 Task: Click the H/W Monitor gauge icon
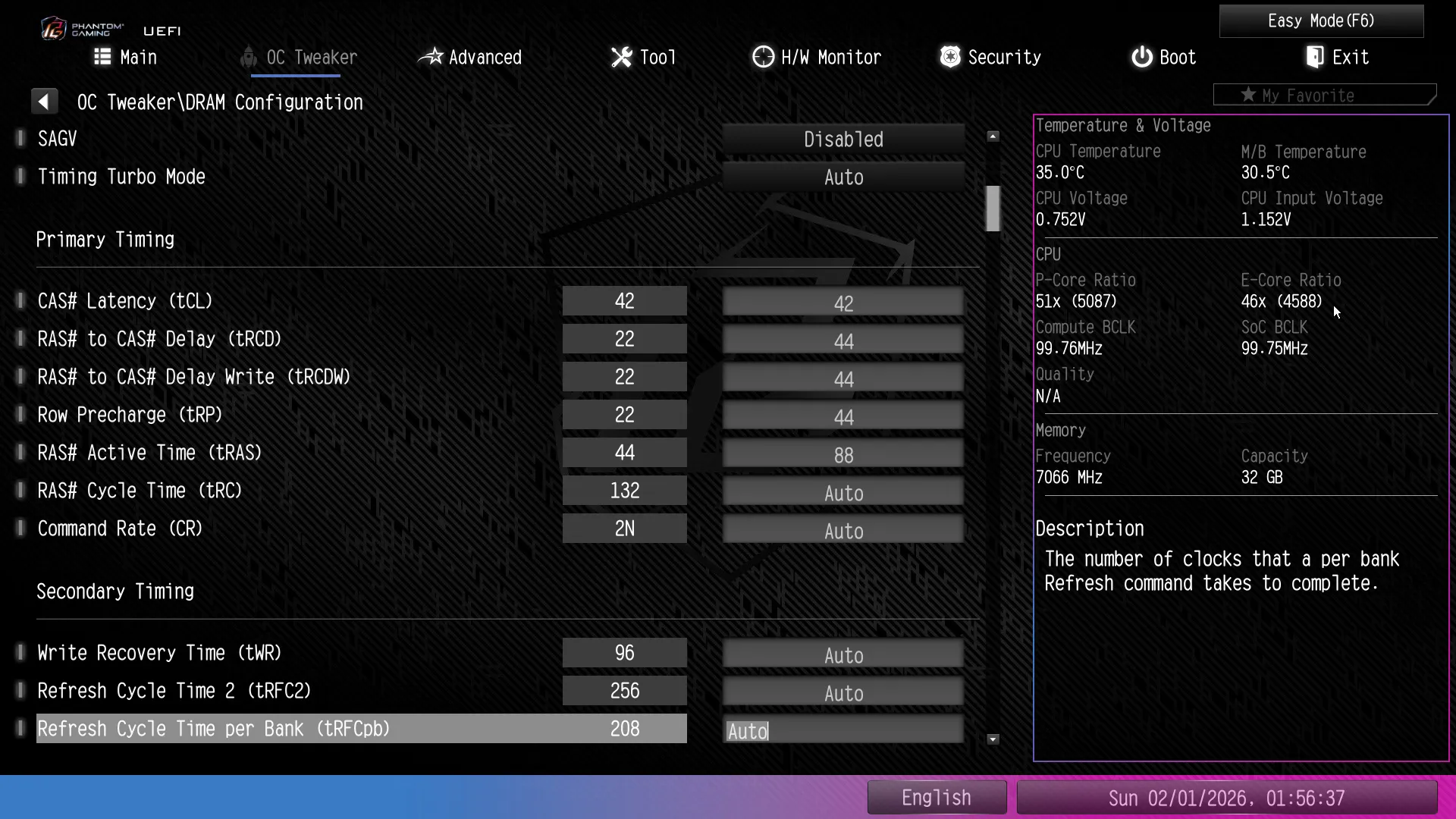[763, 57]
